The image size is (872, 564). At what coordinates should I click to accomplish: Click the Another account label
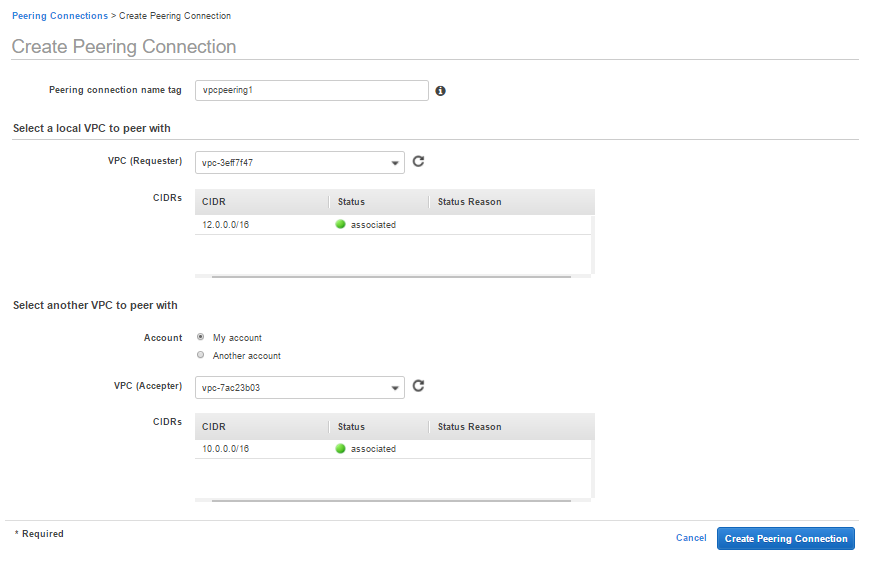(x=246, y=355)
